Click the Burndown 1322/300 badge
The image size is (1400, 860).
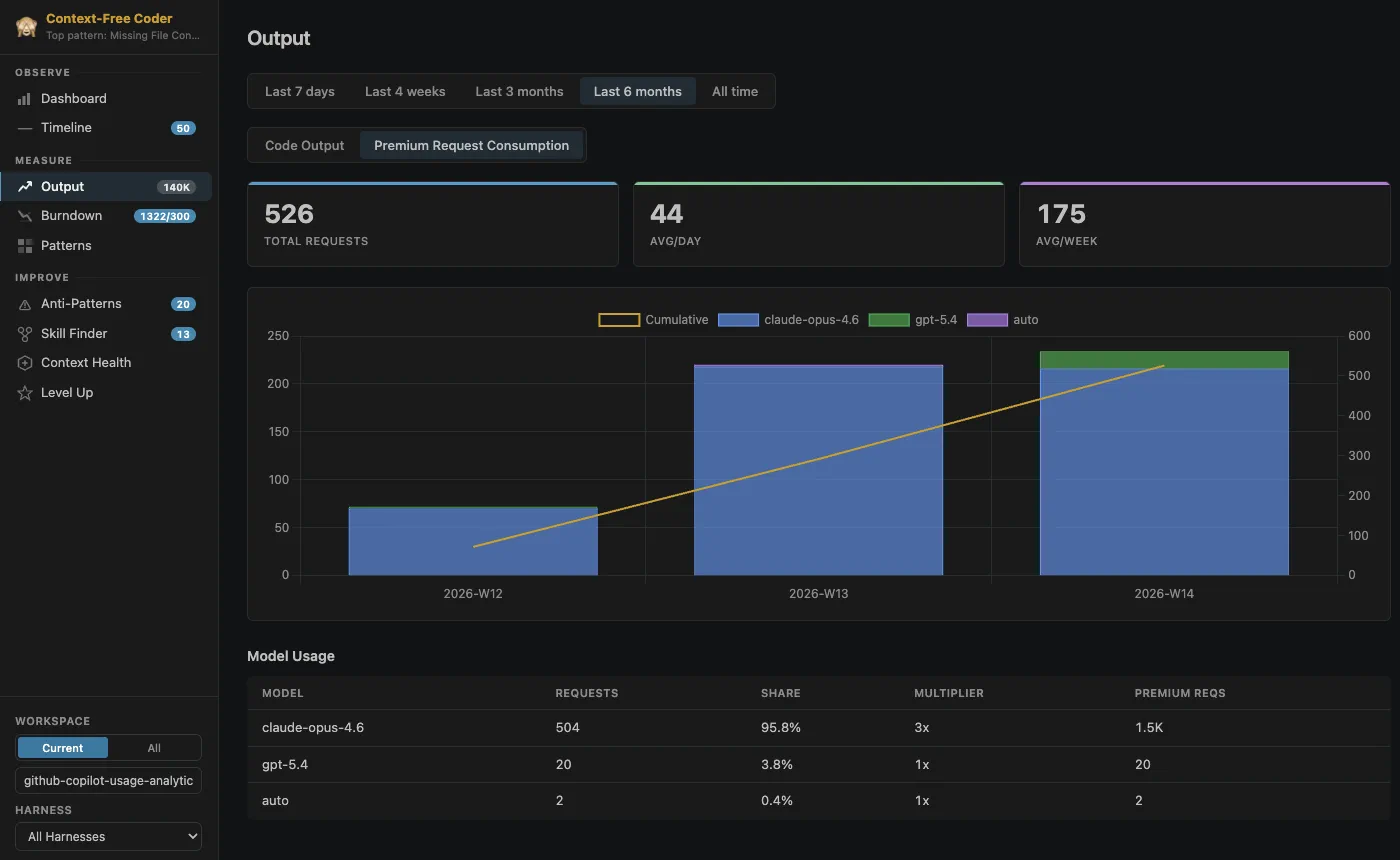click(x=165, y=216)
